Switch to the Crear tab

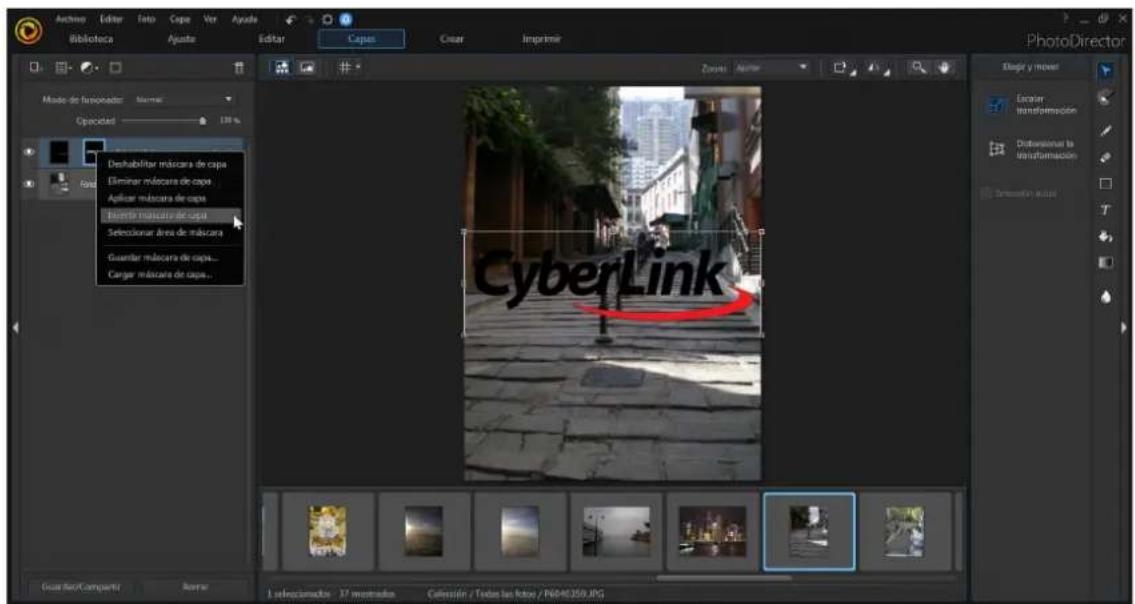(452, 39)
